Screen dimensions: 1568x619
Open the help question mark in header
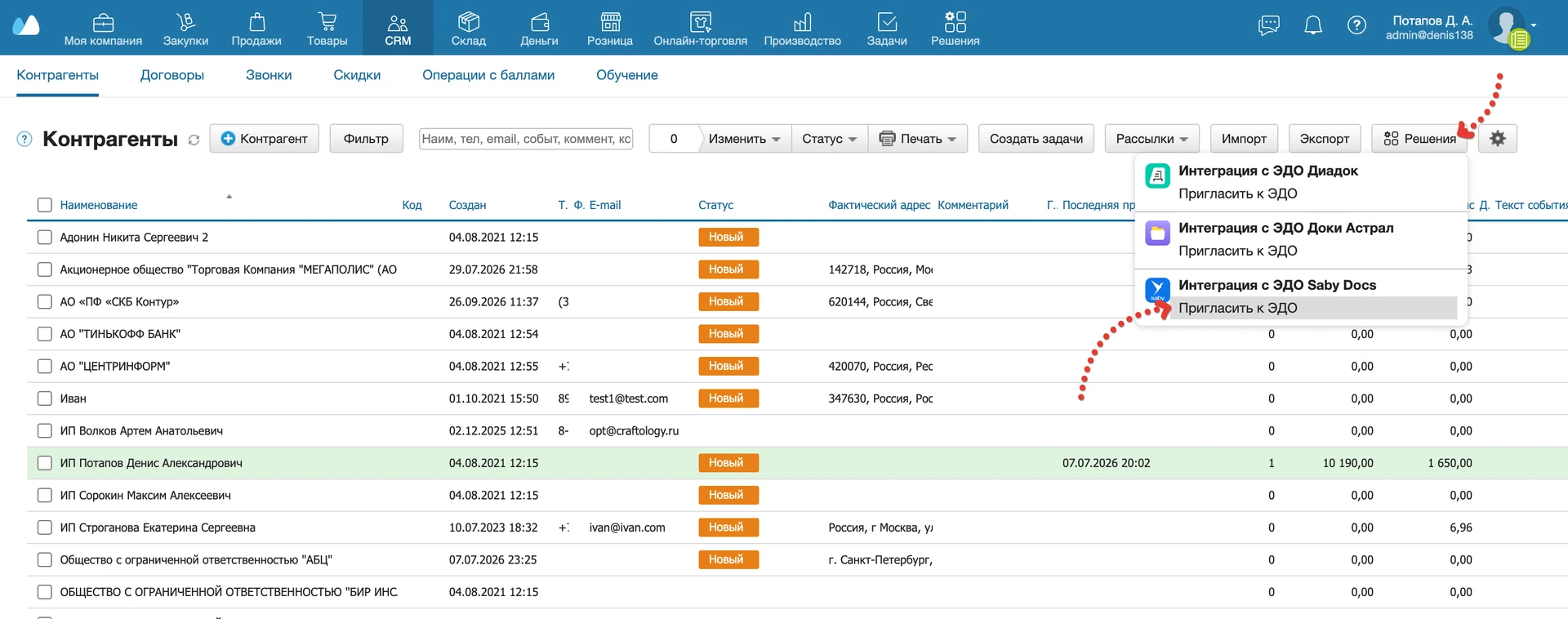pos(1356,25)
